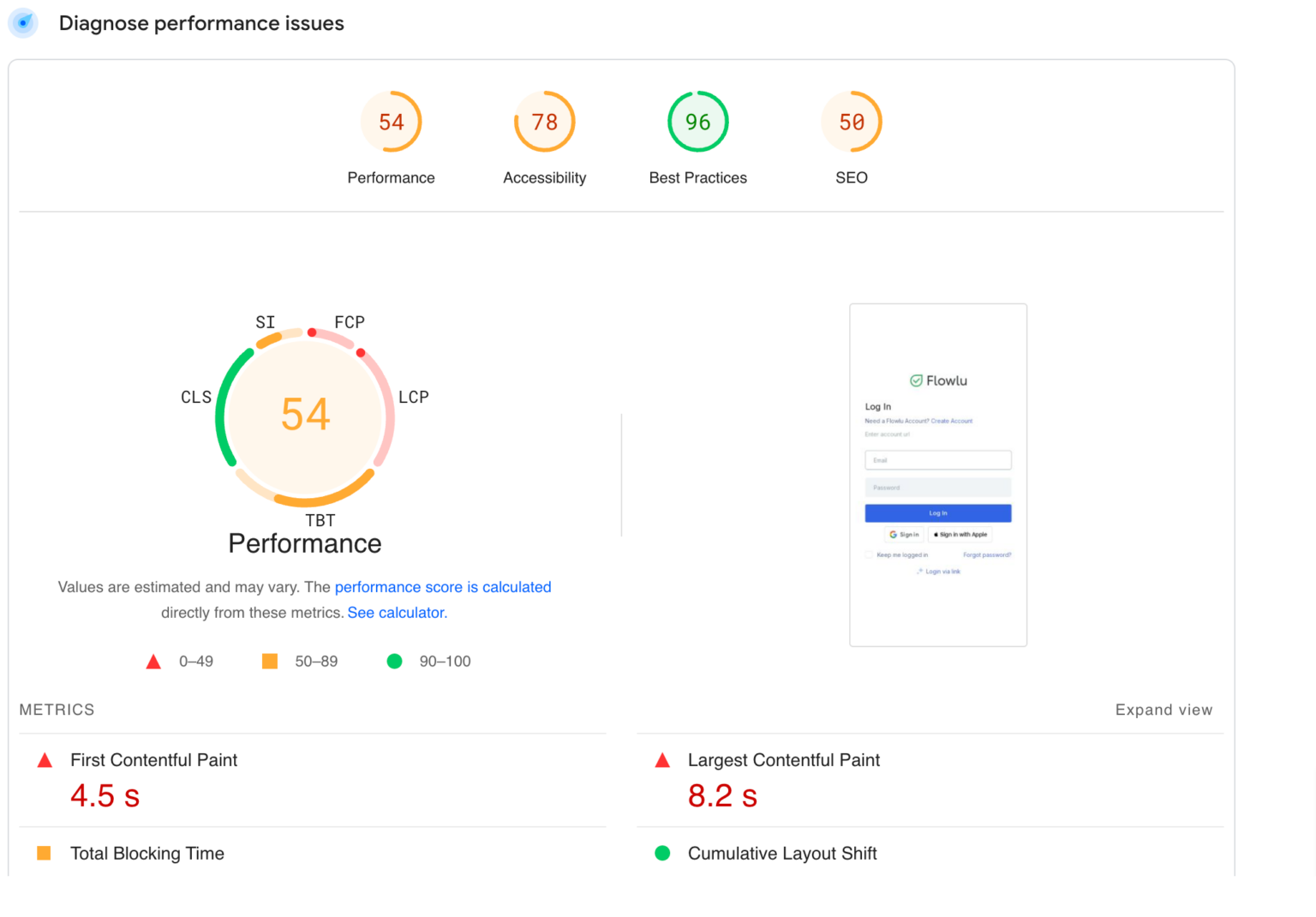Click the 50–89 legend range text
This screenshot has height=917, width=1316.
click(x=316, y=662)
